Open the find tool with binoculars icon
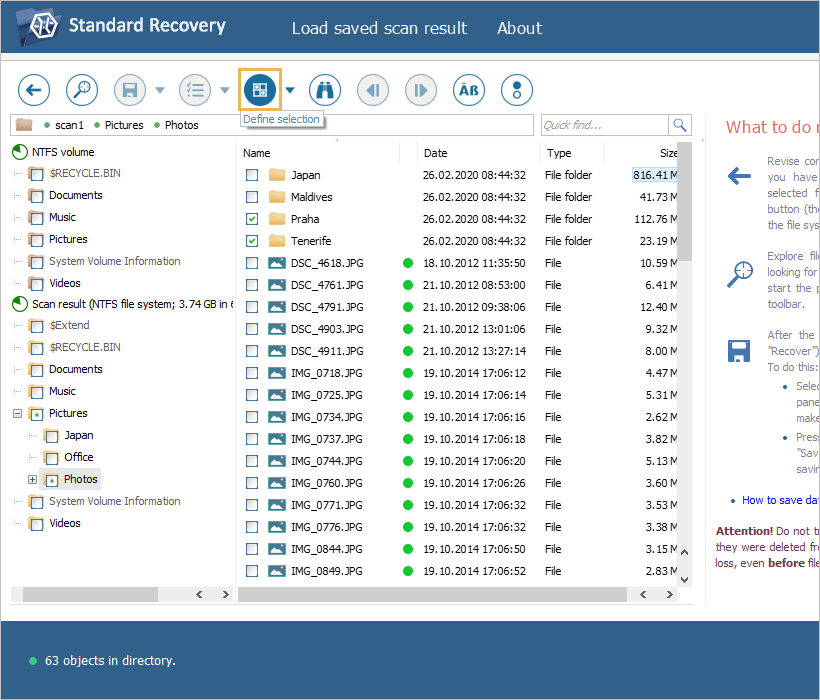Viewport: 820px width, 700px height. point(324,90)
